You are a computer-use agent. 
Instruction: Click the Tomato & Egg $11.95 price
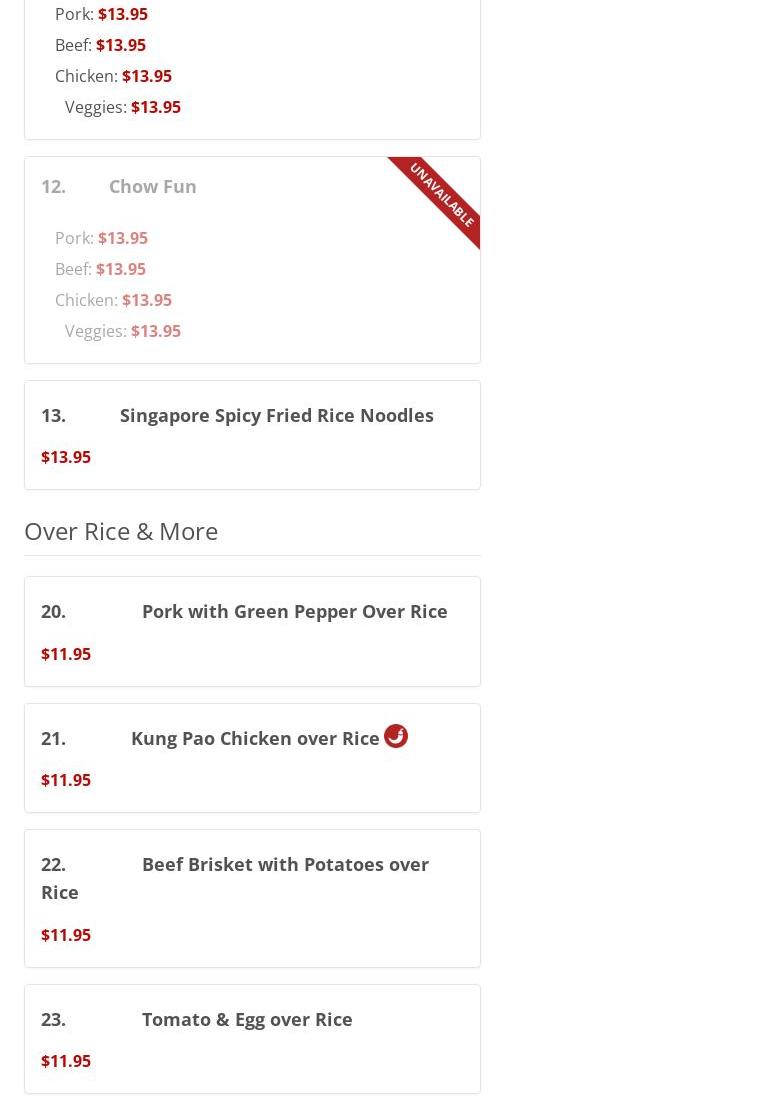66,1061
